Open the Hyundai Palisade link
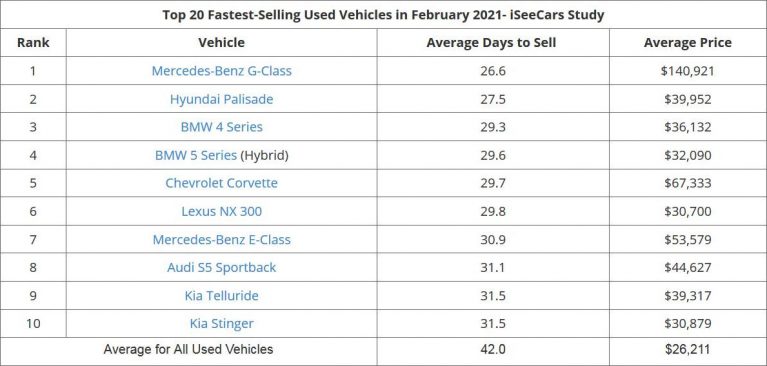The width and height of the screenshot is (767, 366). [222, 99]
